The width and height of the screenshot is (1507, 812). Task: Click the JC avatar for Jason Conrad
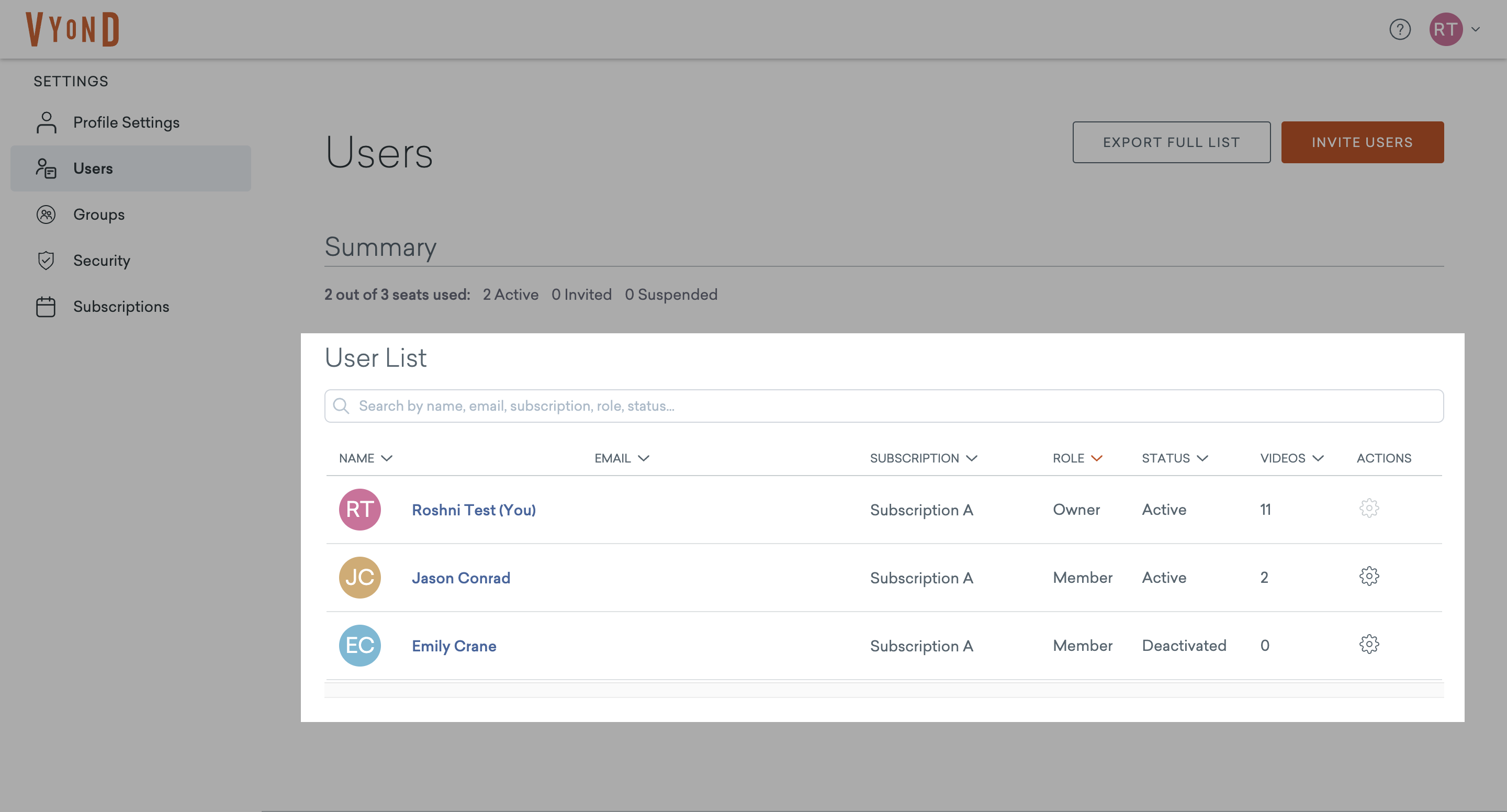point(360,578)
